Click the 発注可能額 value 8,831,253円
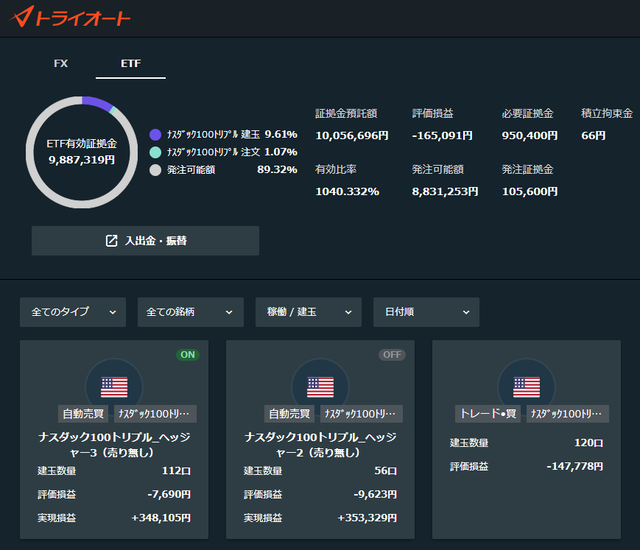The width and height of the screenshot is (640, 550). [x=445, y=191]
